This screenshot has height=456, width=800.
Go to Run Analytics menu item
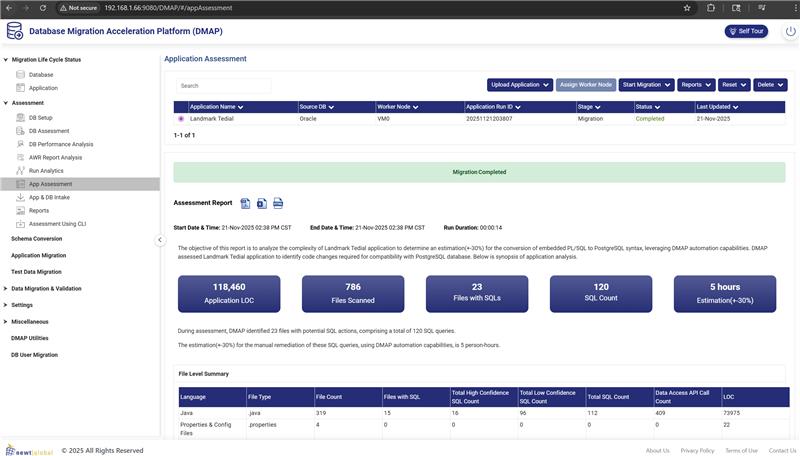click(x=46, y=171)
